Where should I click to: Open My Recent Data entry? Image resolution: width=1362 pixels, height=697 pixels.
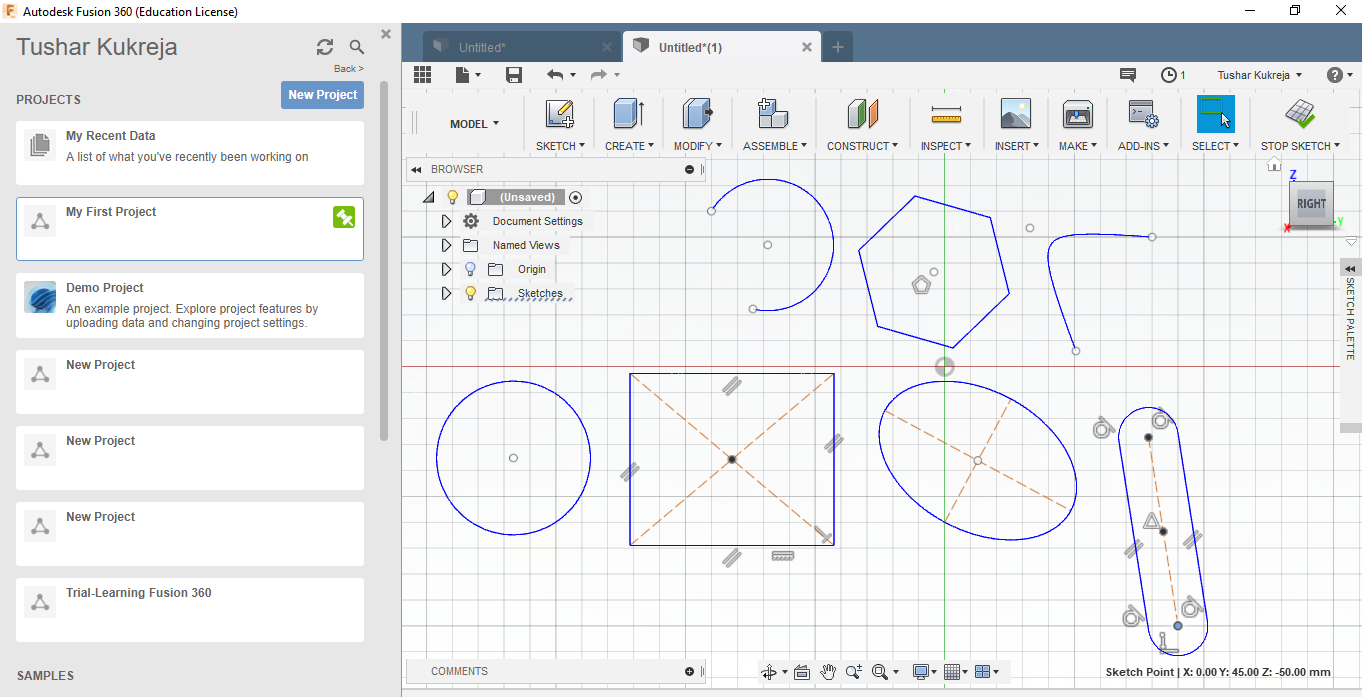click(x=190, y=153)
